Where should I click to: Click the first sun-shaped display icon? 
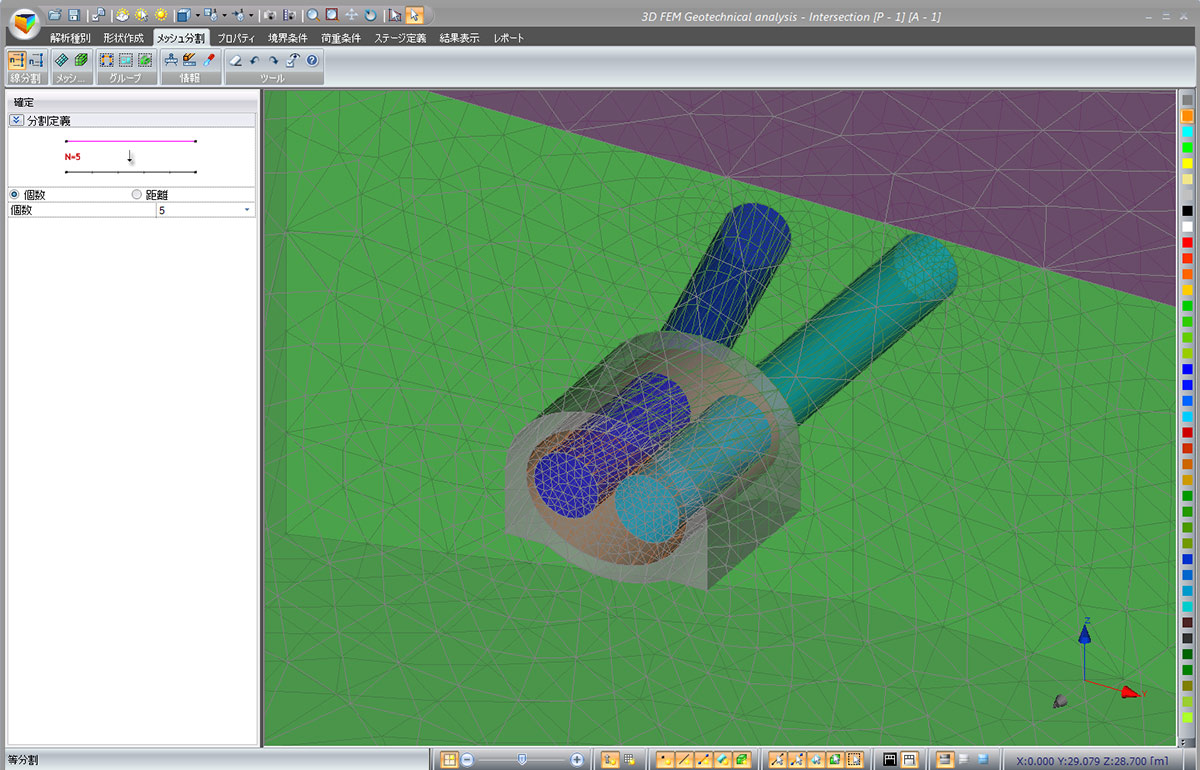click(122, 15)
